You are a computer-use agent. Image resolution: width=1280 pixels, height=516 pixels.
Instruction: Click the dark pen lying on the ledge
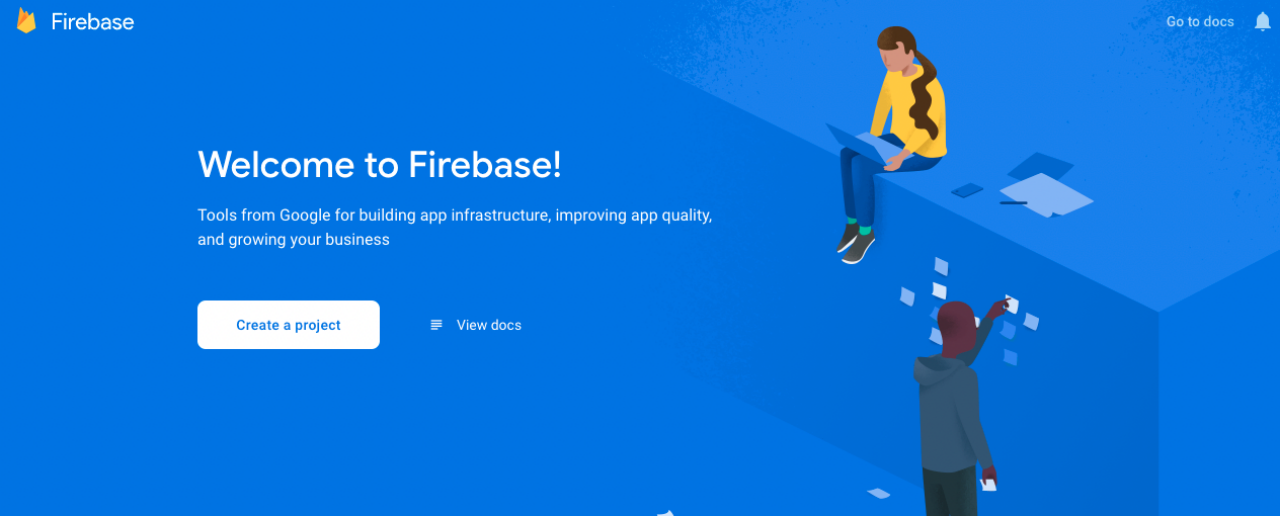pyautogui.click(x=1013, y=203)
